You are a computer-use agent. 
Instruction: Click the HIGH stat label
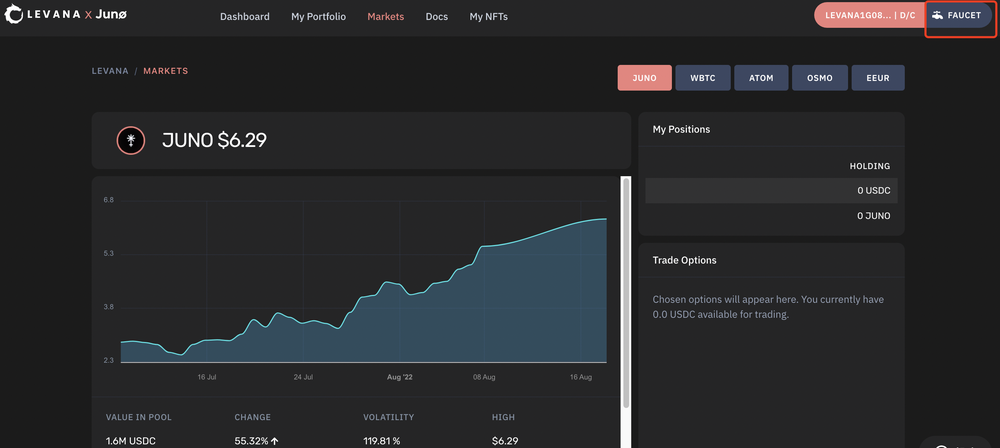[503, 417]
